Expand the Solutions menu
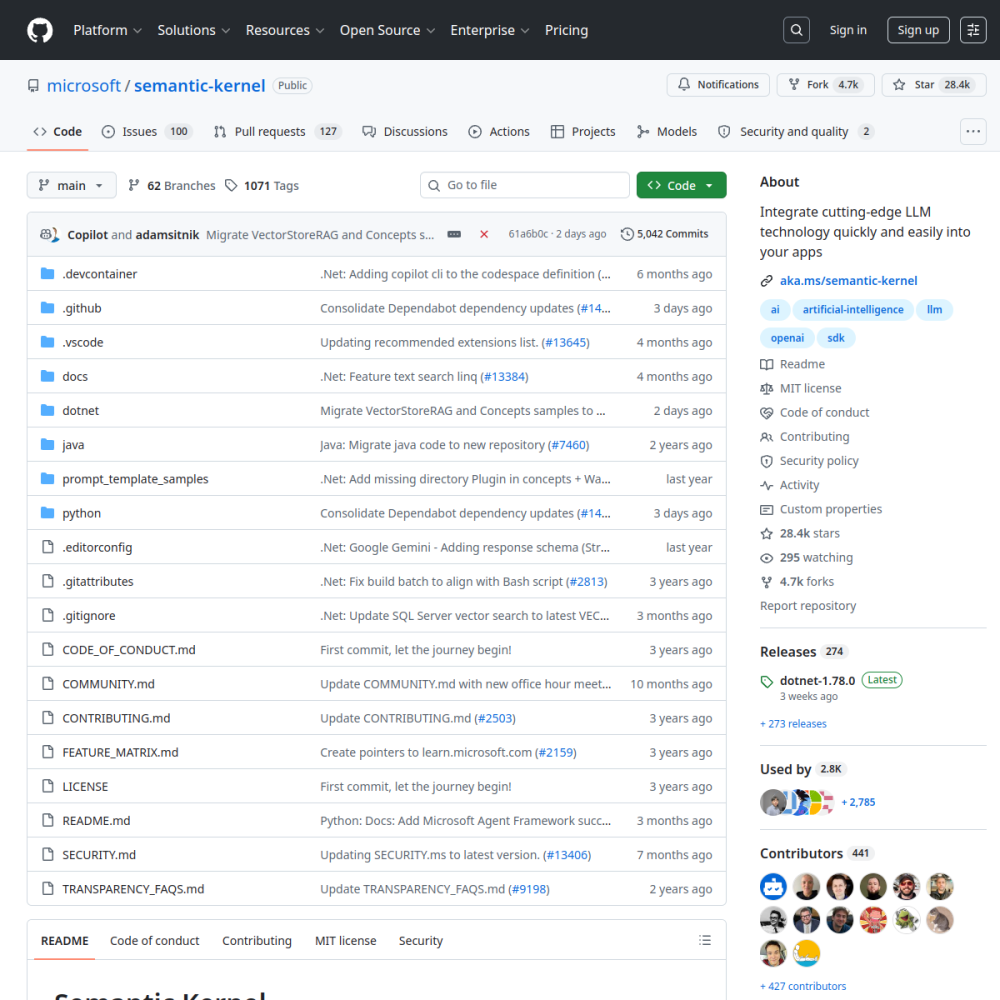The height and width of the screenshot is (1000, 1000). click(193, 30)
